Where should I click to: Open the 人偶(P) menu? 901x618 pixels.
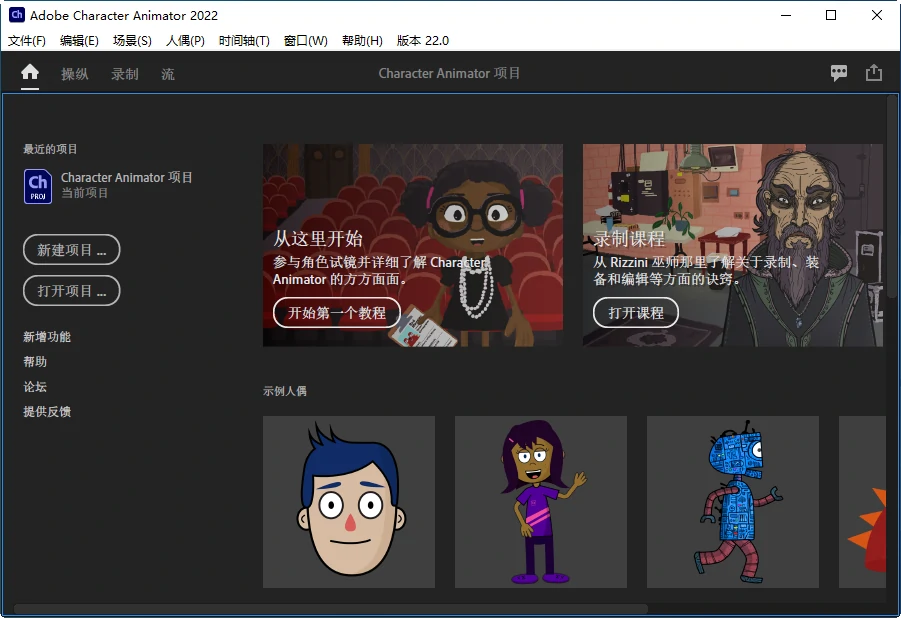(x=185, y=41)
